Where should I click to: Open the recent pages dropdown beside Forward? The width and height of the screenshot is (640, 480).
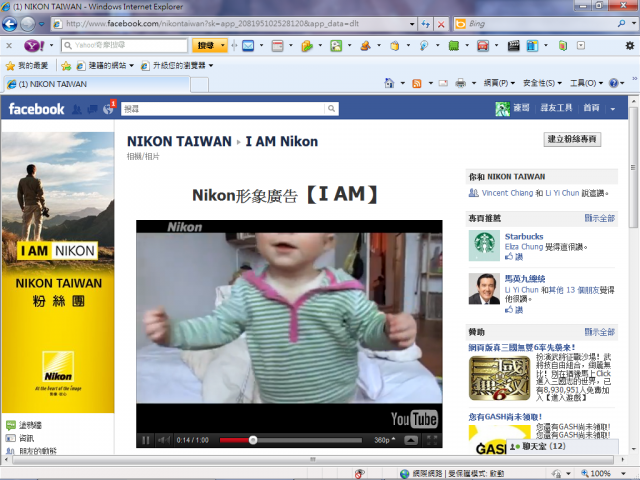pos(42,24)
